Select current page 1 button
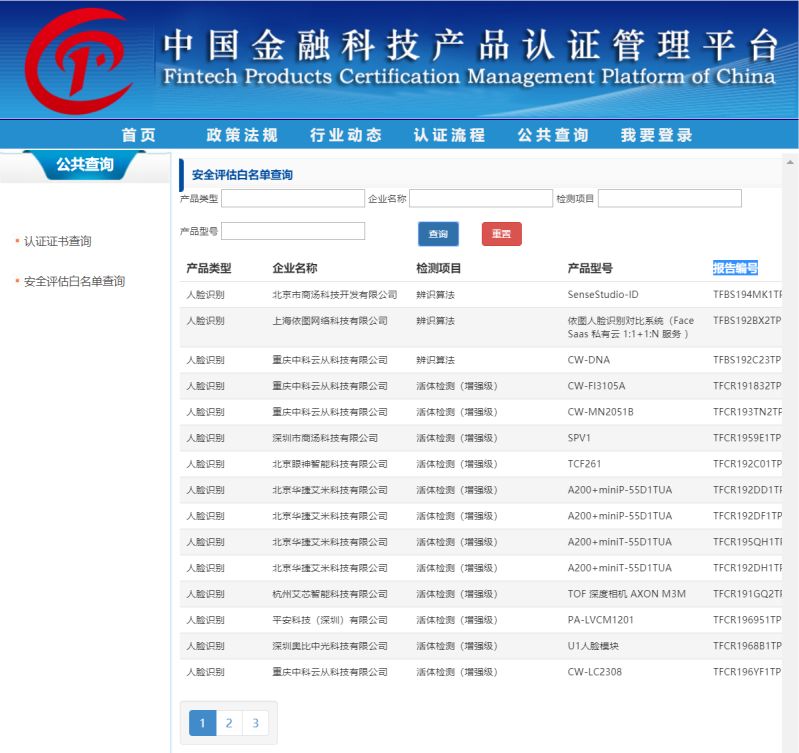The image size is (799, 753). click(202, 722)
